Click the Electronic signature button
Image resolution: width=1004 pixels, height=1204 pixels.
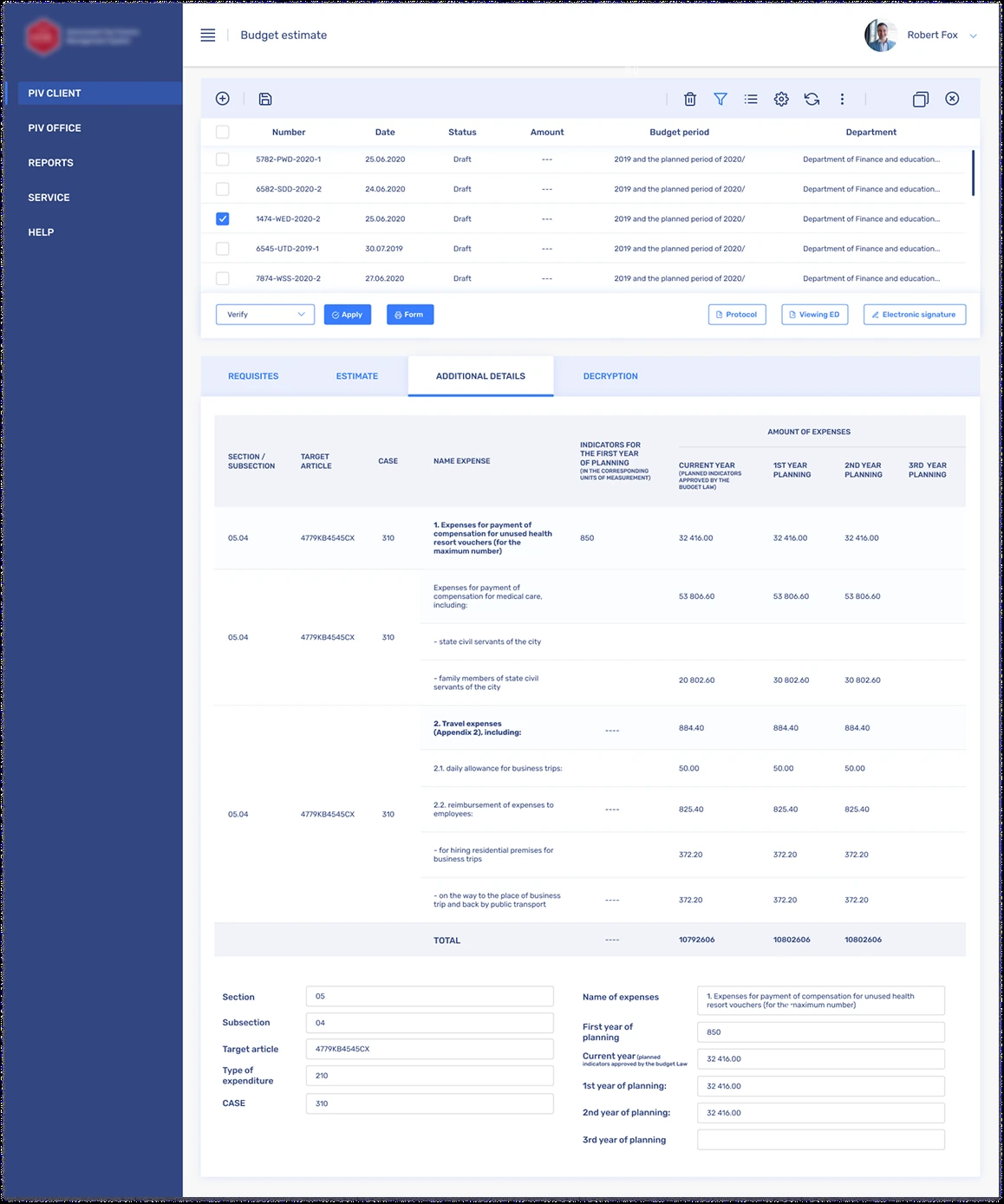click(x=915, y=315)
